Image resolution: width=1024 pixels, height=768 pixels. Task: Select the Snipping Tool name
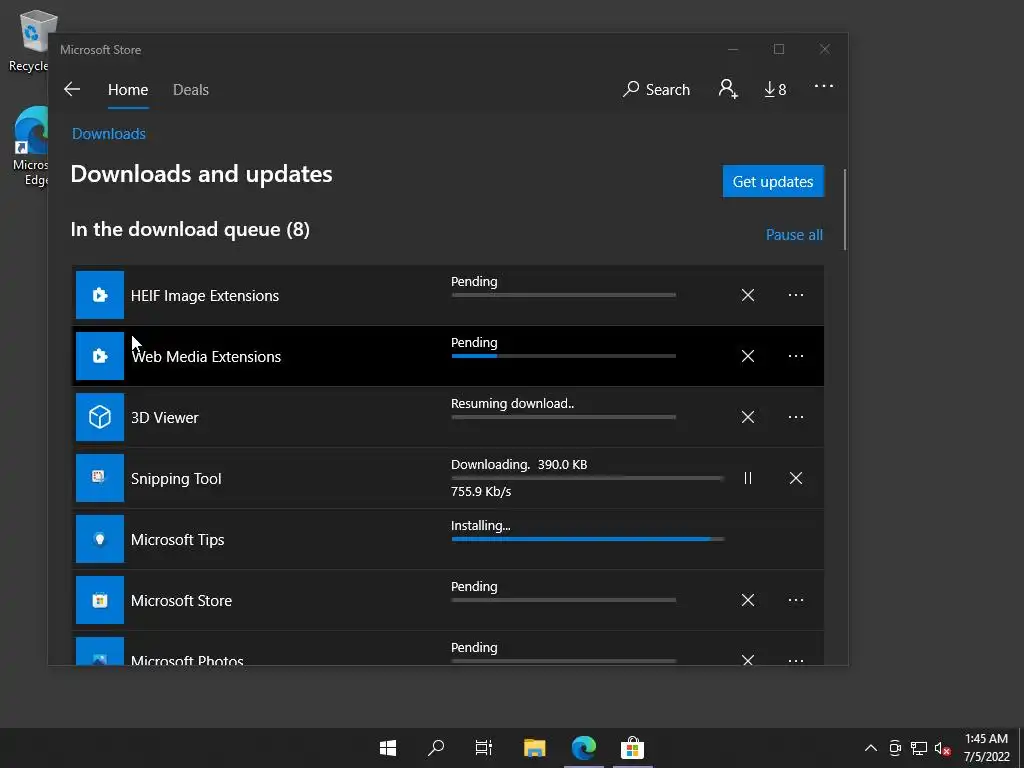[176, 479]
